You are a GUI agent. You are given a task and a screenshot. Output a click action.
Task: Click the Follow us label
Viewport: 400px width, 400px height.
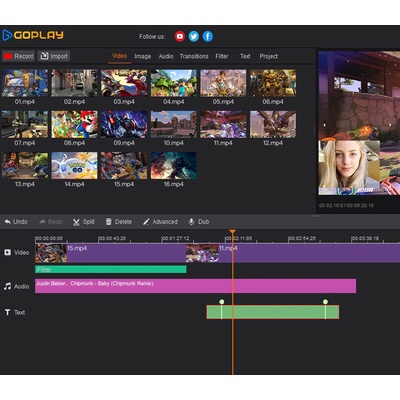click(x=152, y=36)
